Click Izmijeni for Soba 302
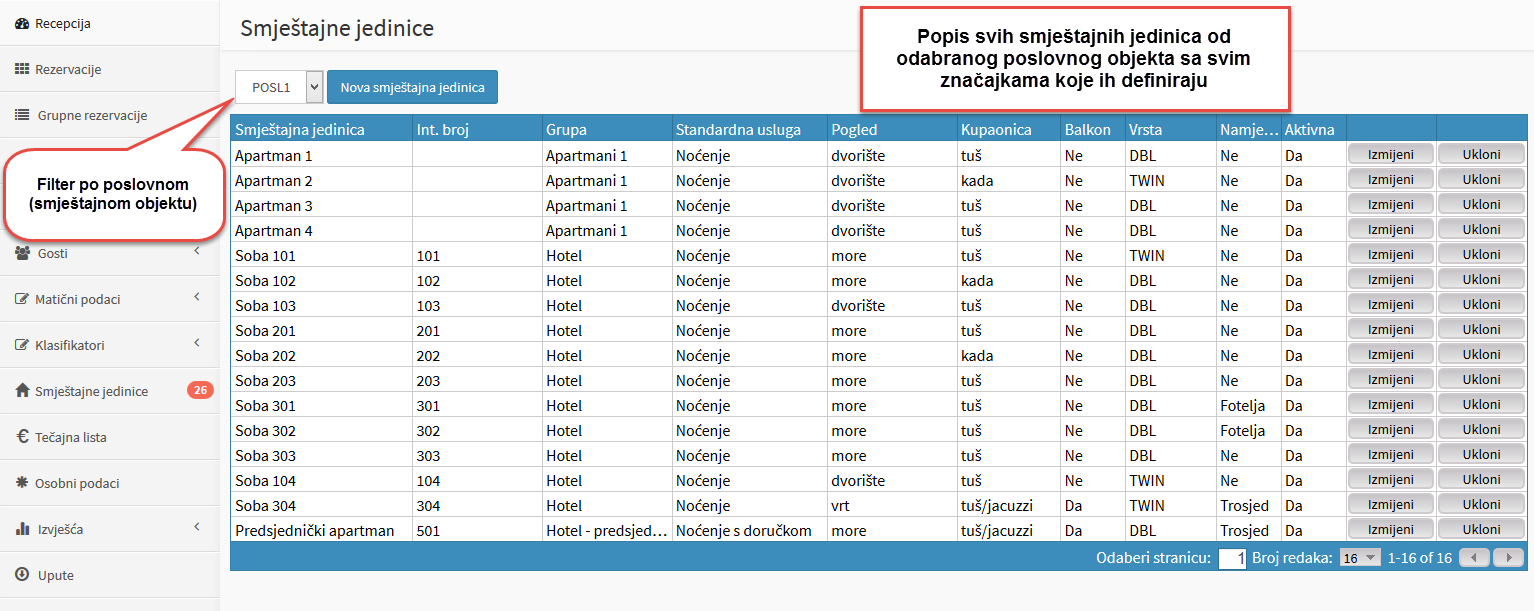1534x611 pixels. click(1391, 429)
